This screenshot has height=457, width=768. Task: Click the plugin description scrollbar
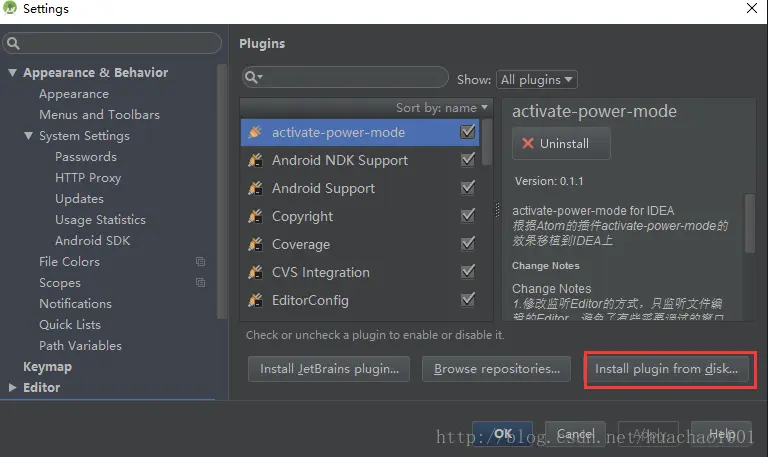[749, 223]
